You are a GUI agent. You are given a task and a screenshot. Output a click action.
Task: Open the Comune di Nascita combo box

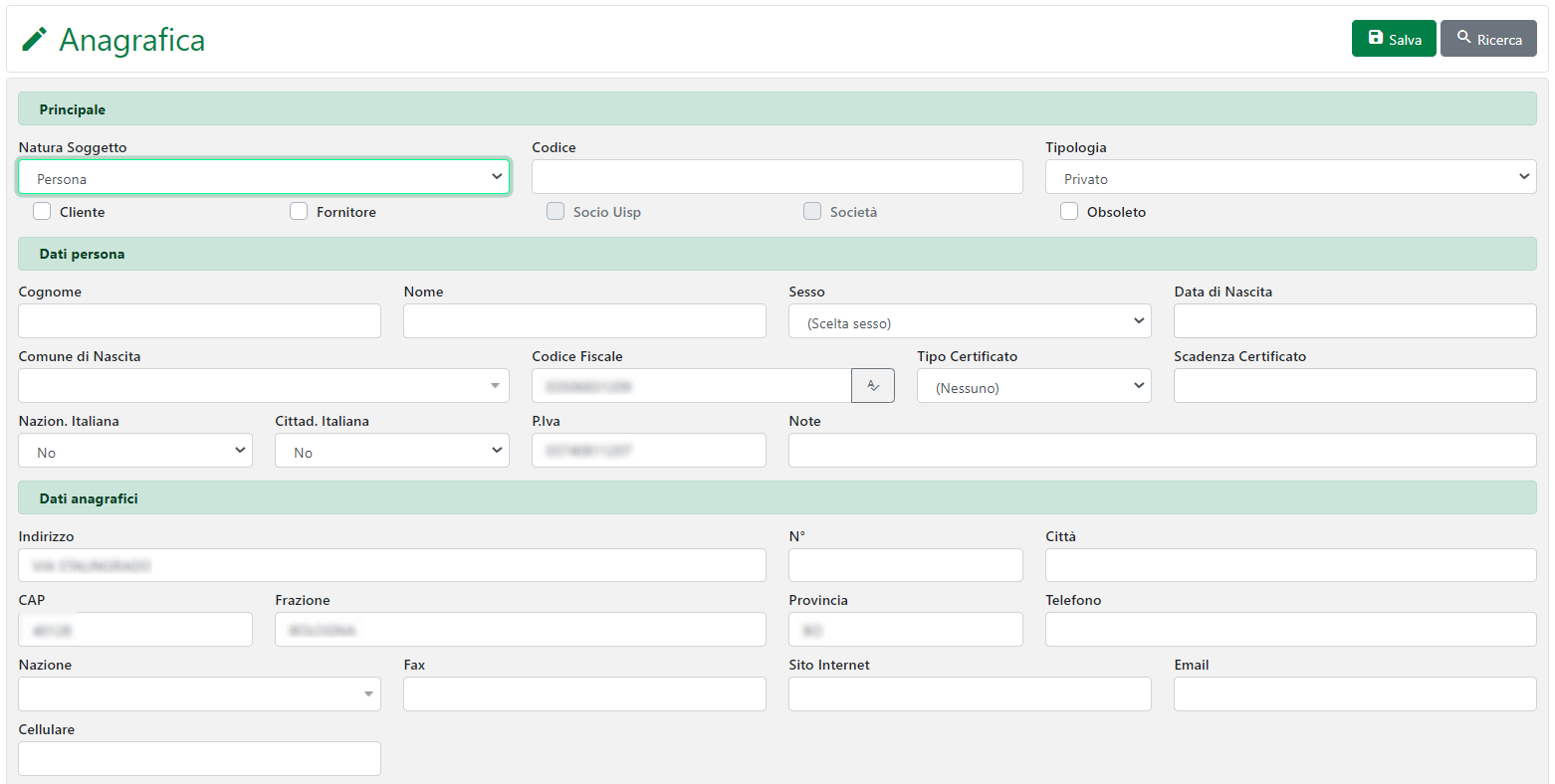pyautogui.click(x=264, y=386)
